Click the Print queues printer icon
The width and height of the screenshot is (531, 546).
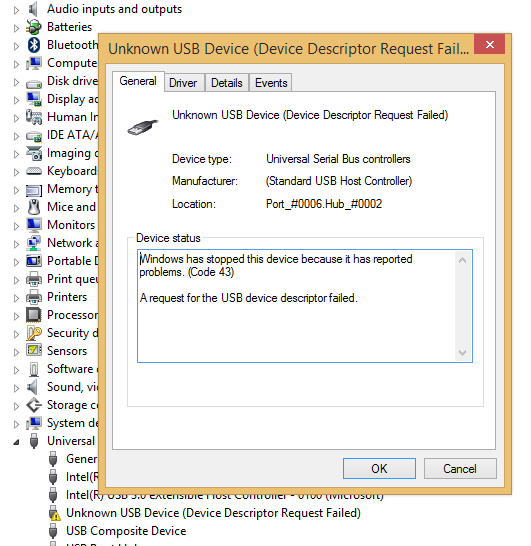(34, 279)
